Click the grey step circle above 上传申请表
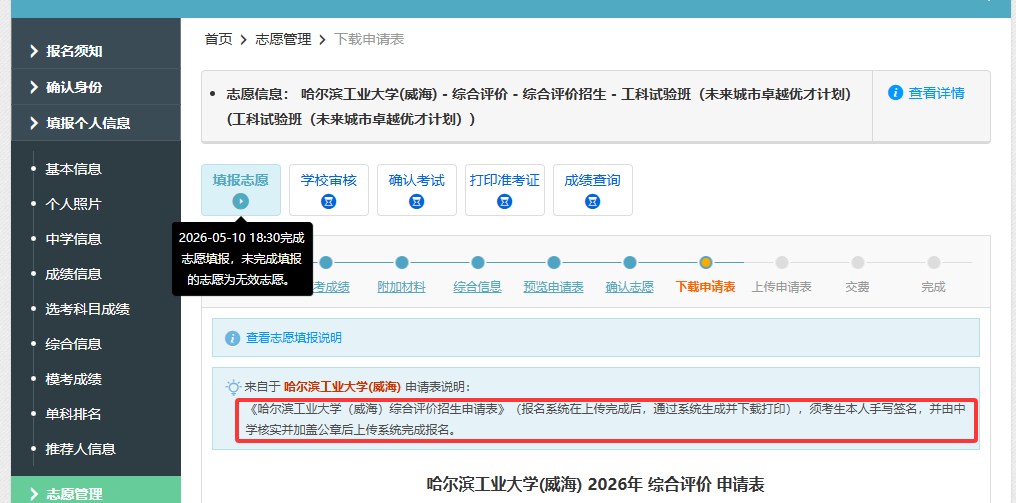Viewport: 1016px width, 503px height. pyautogui.click(x=781, y=263)
